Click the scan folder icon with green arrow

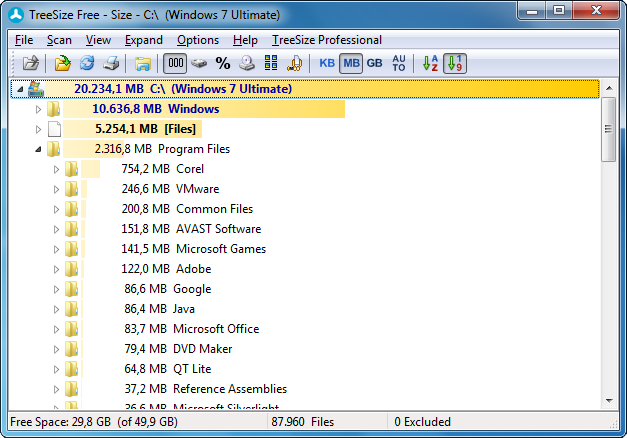click(62, 63)
